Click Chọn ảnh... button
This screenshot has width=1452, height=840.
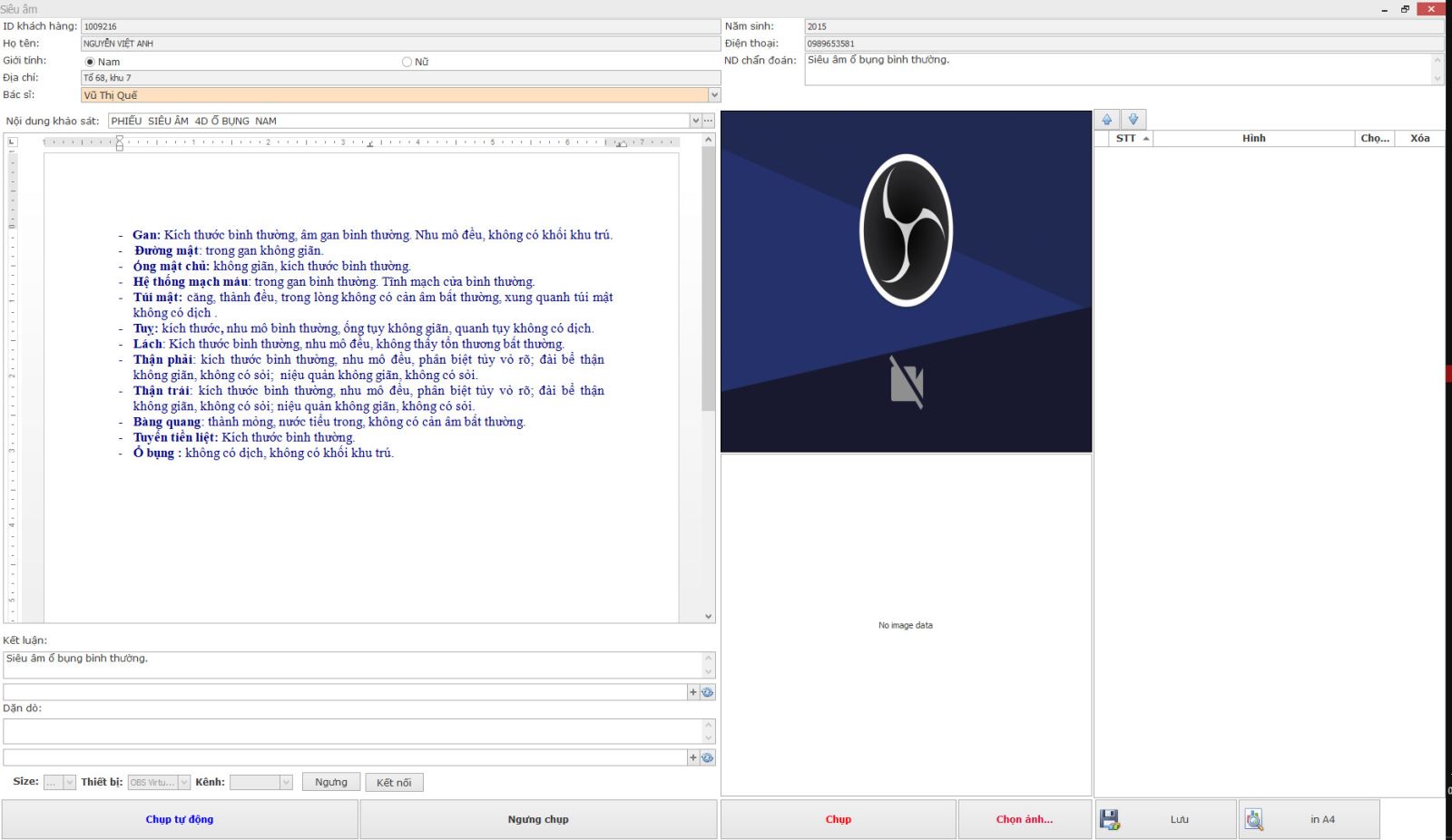(x=1025, y=819)
